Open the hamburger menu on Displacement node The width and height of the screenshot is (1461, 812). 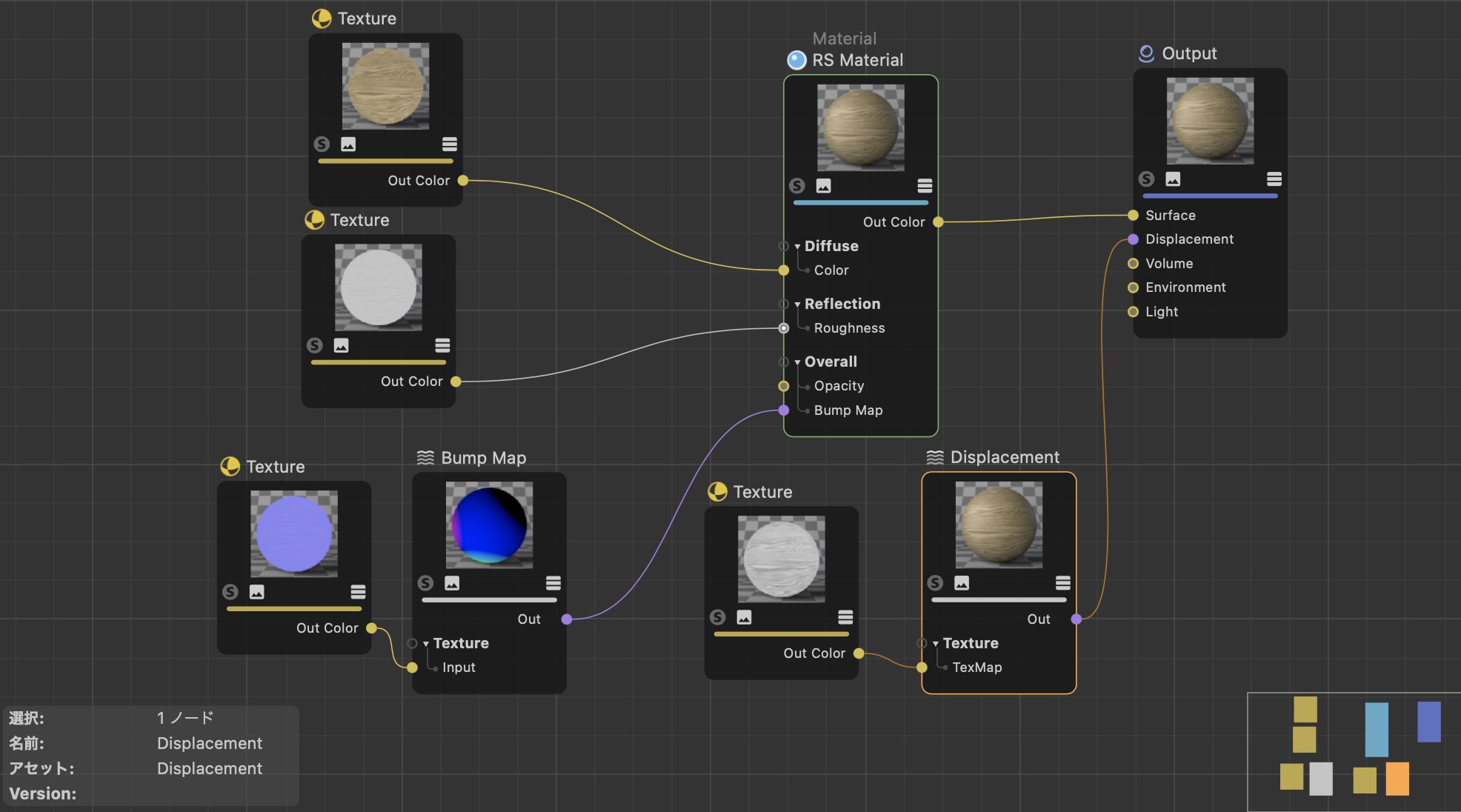coord(1062,583)
